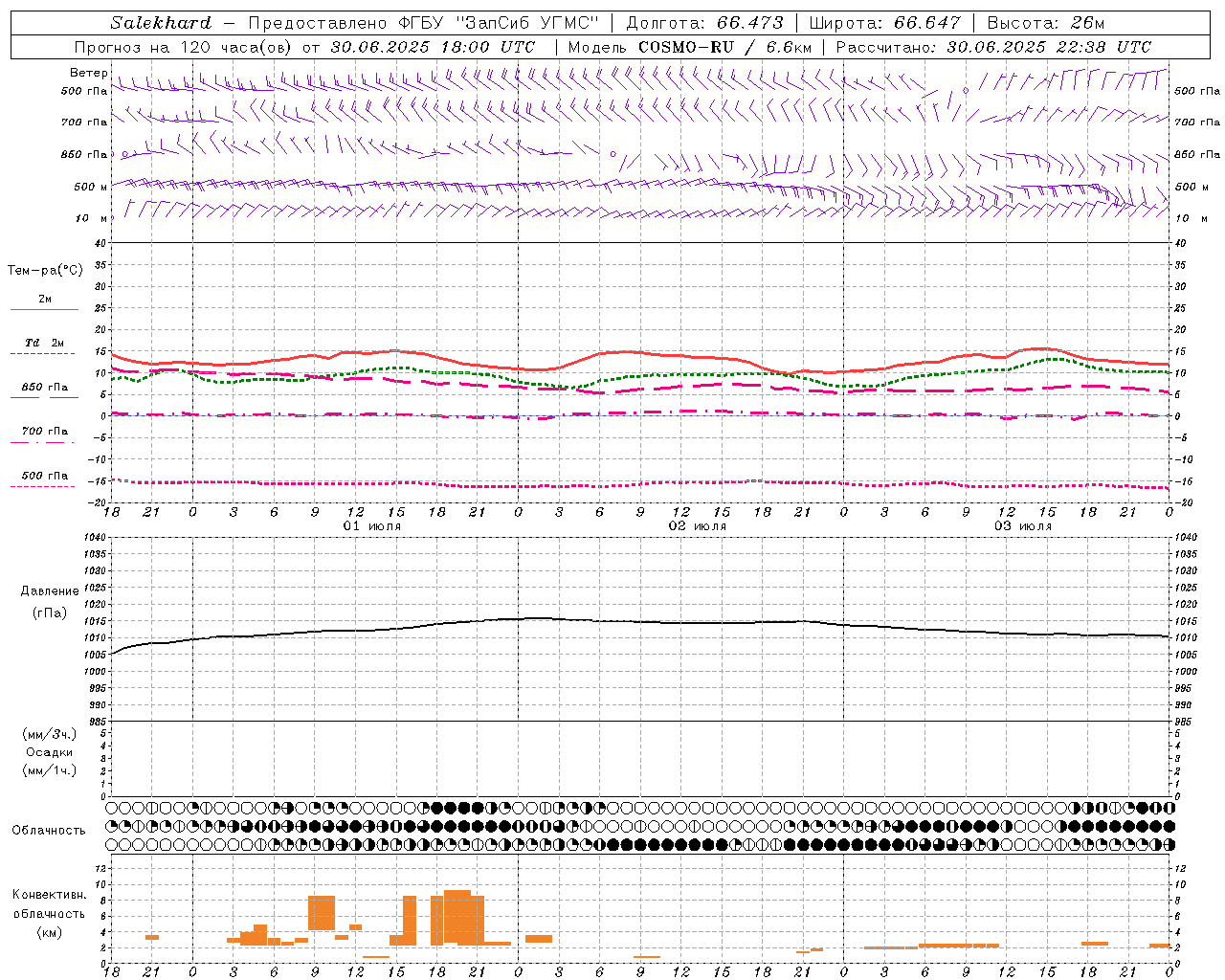
Task: Select the elevation label Высота: 26м
Action: pos(1046,23)
